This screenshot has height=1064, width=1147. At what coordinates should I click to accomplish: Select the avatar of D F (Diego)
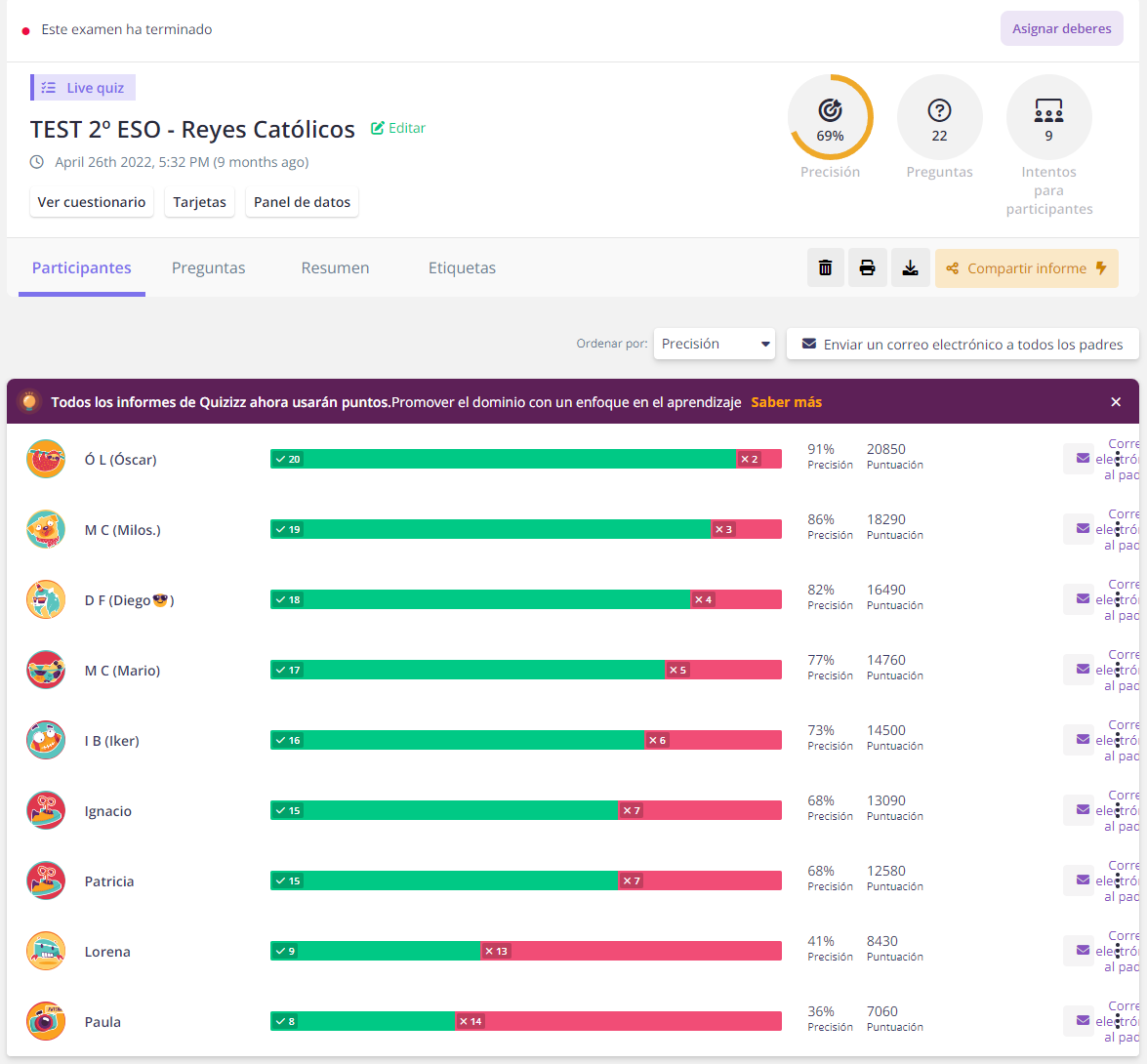coord(46,599)
